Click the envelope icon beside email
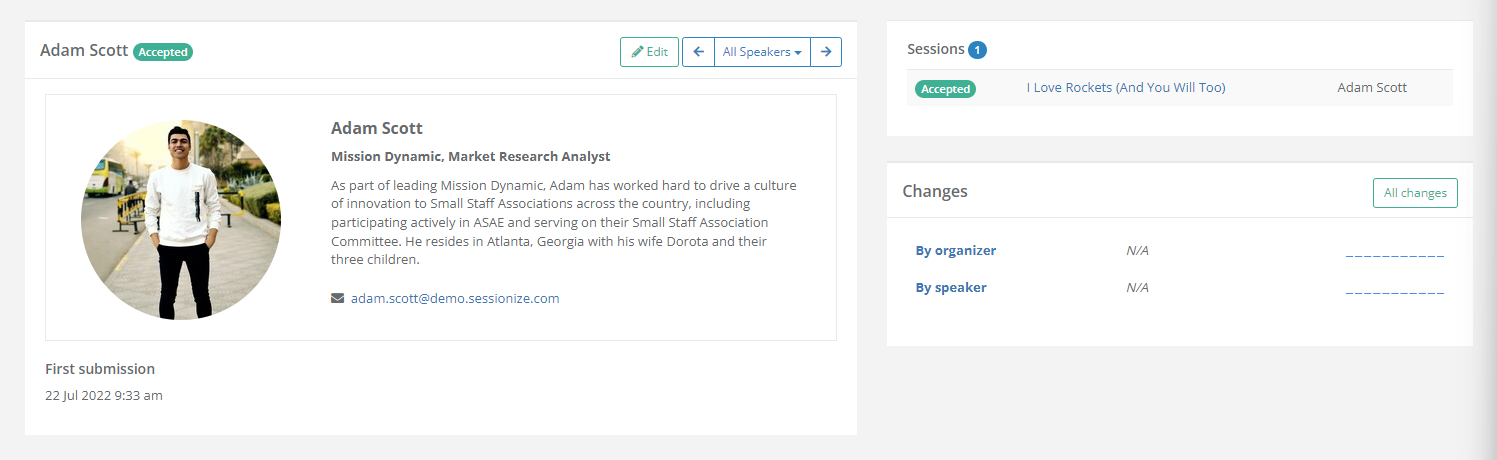Screen dimensions: 1497x460 pos(337,298)
